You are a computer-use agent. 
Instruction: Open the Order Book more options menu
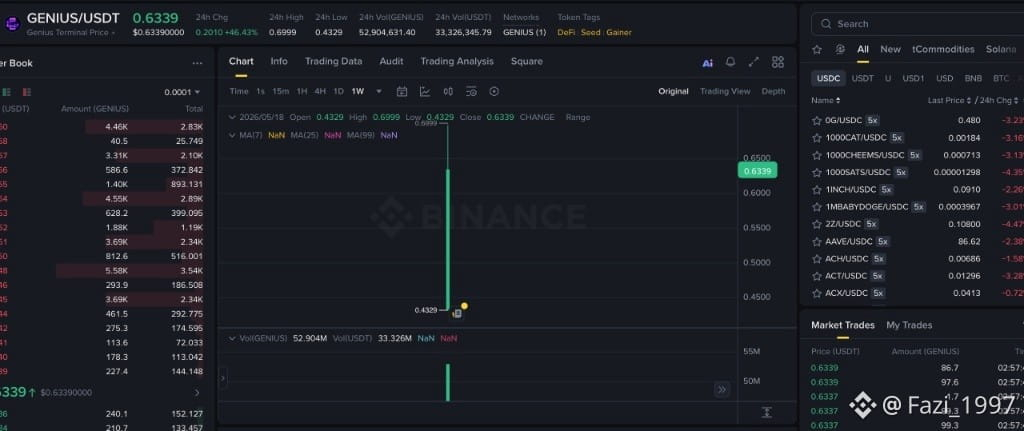pyautogui.click(x=197, y=63)
